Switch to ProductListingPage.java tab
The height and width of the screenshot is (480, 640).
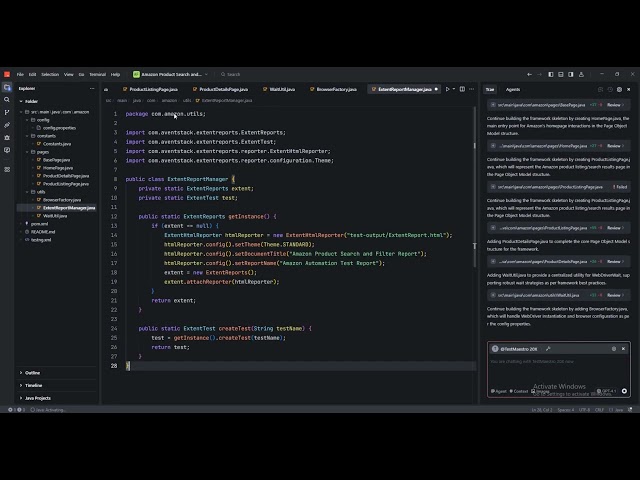click(150, 89)
